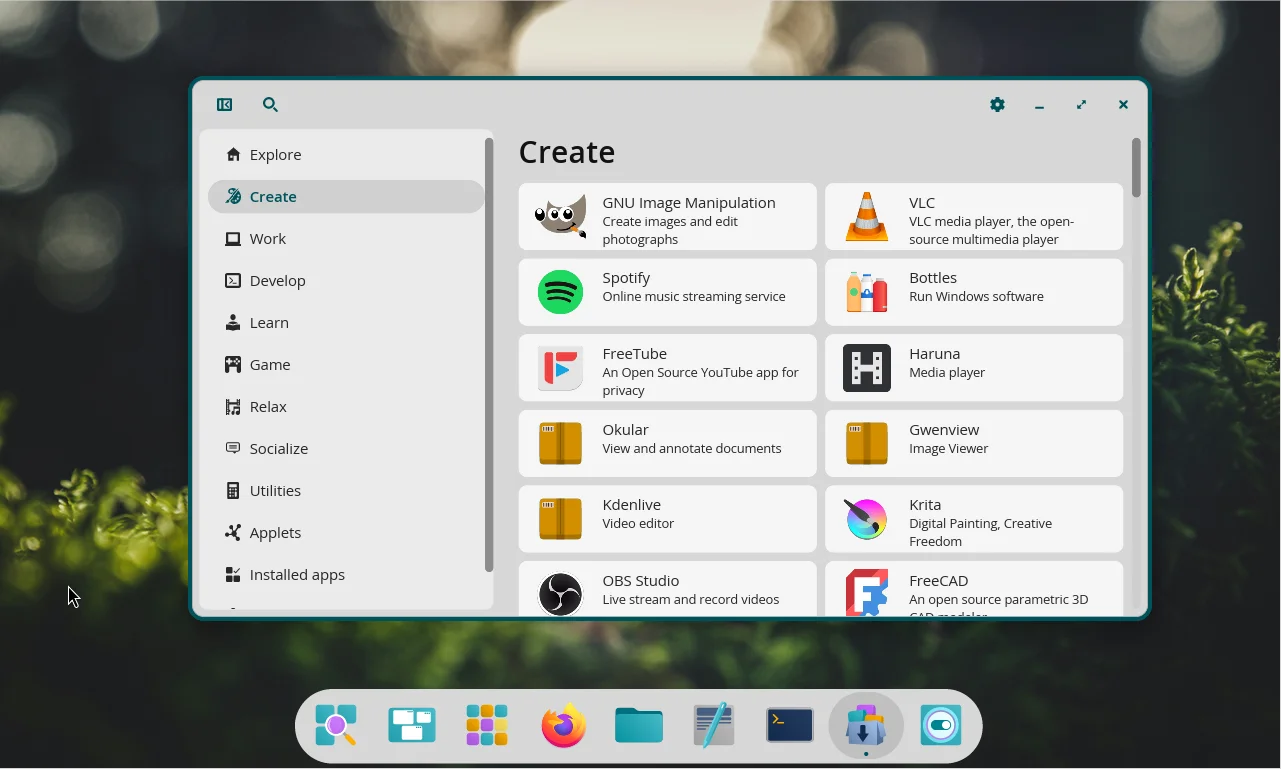Choose the Bottles app card
Screen dimensions: 1281x769
973,292
